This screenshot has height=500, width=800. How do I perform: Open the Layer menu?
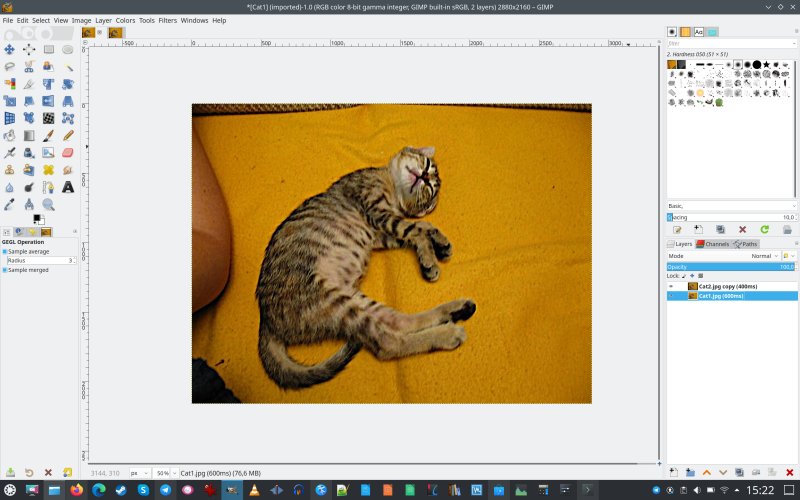tap(104, 20)
